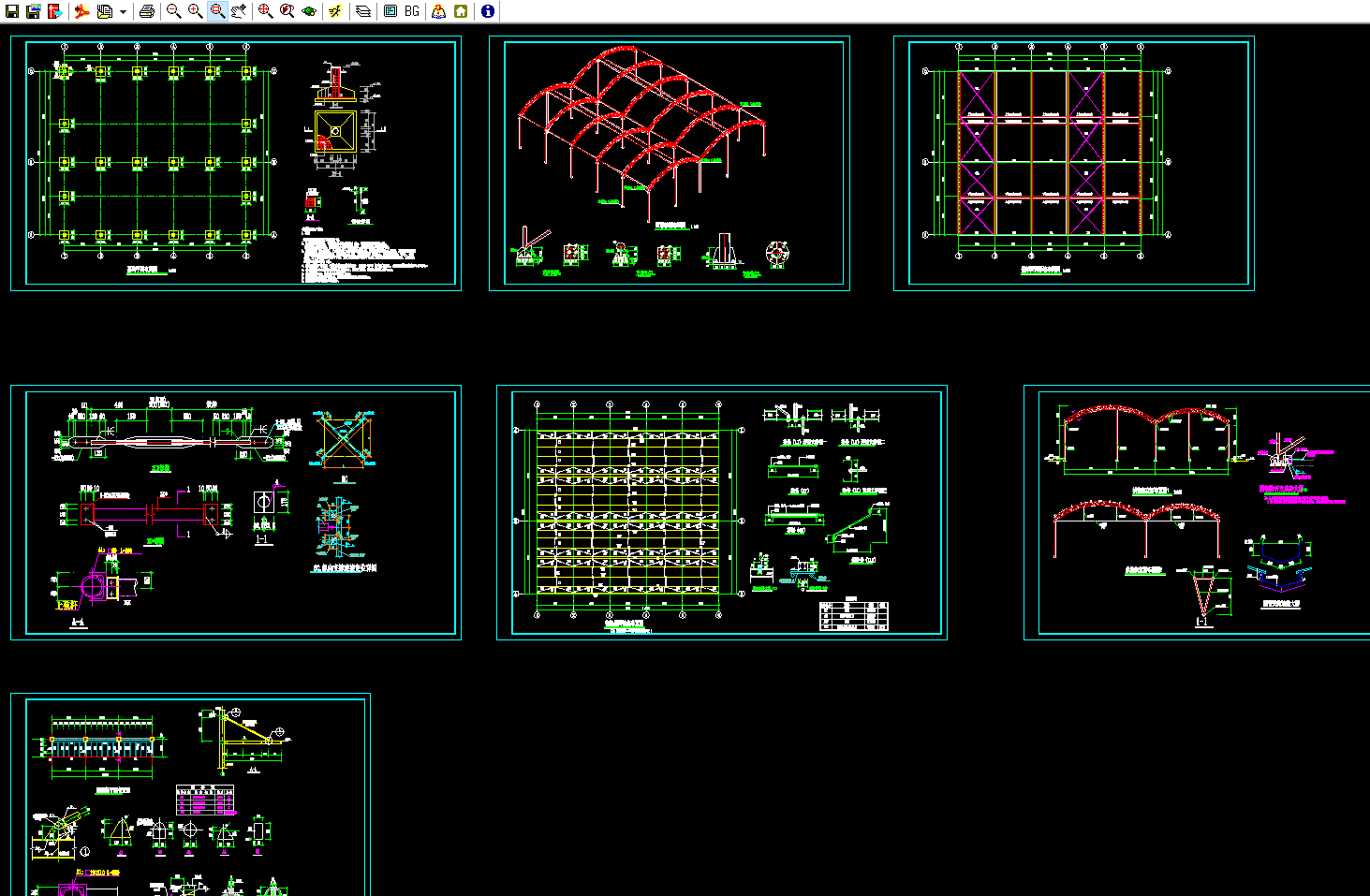Toggle the BG background color button

pos(412,11)
